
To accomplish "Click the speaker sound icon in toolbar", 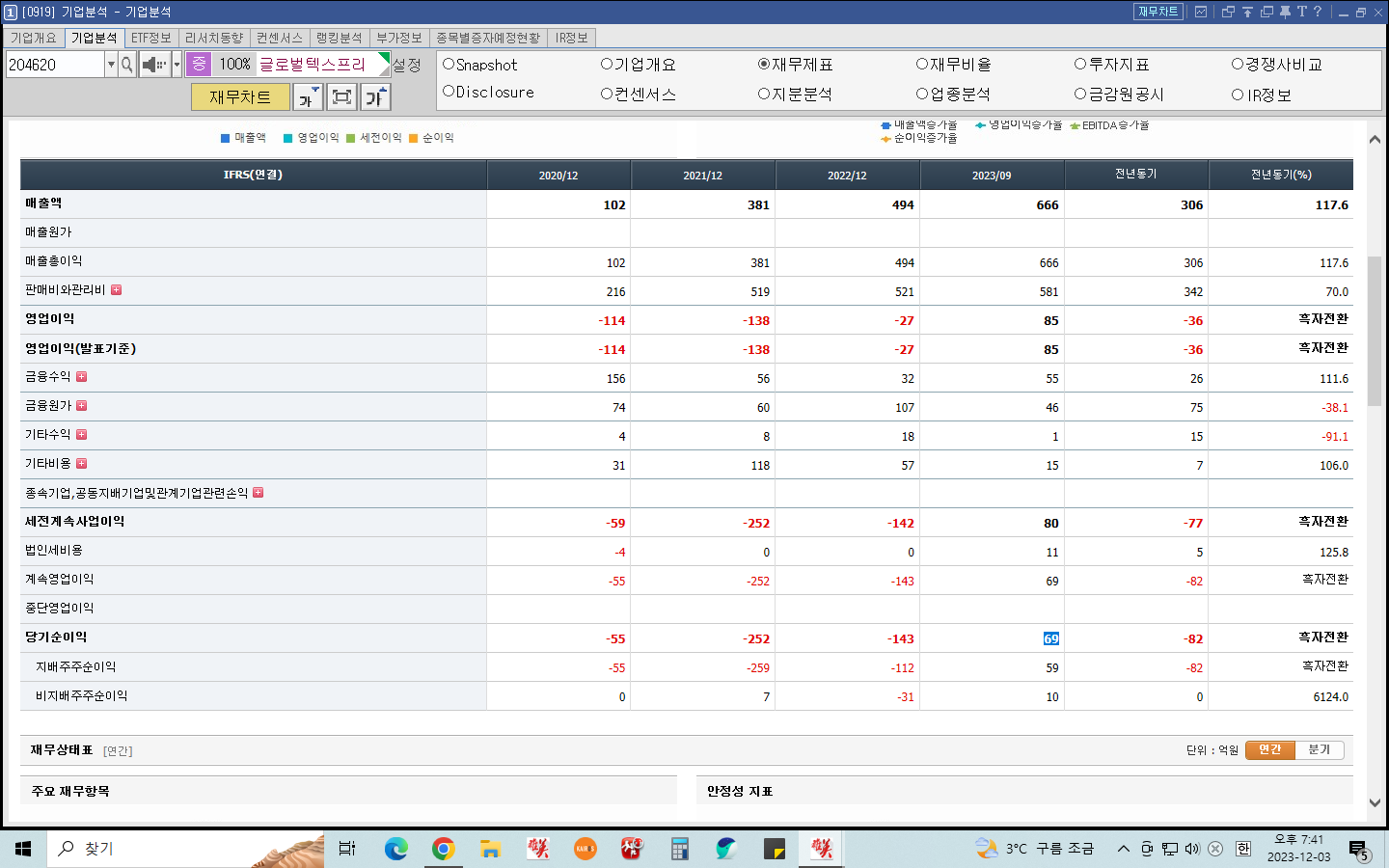I will [x=154, y=65].
